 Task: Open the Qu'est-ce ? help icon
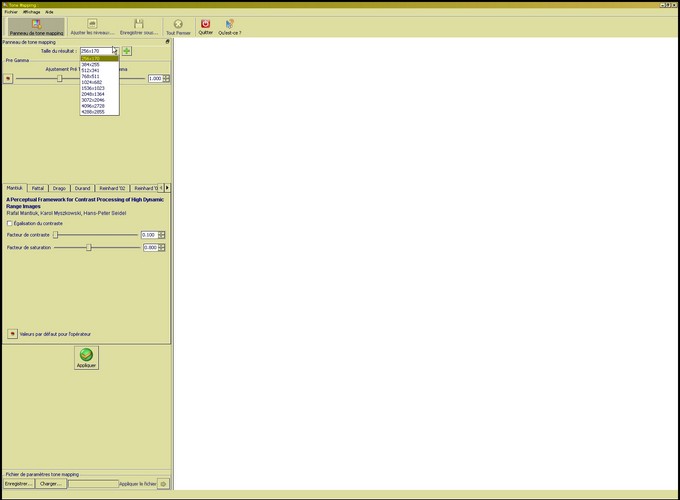230,26
